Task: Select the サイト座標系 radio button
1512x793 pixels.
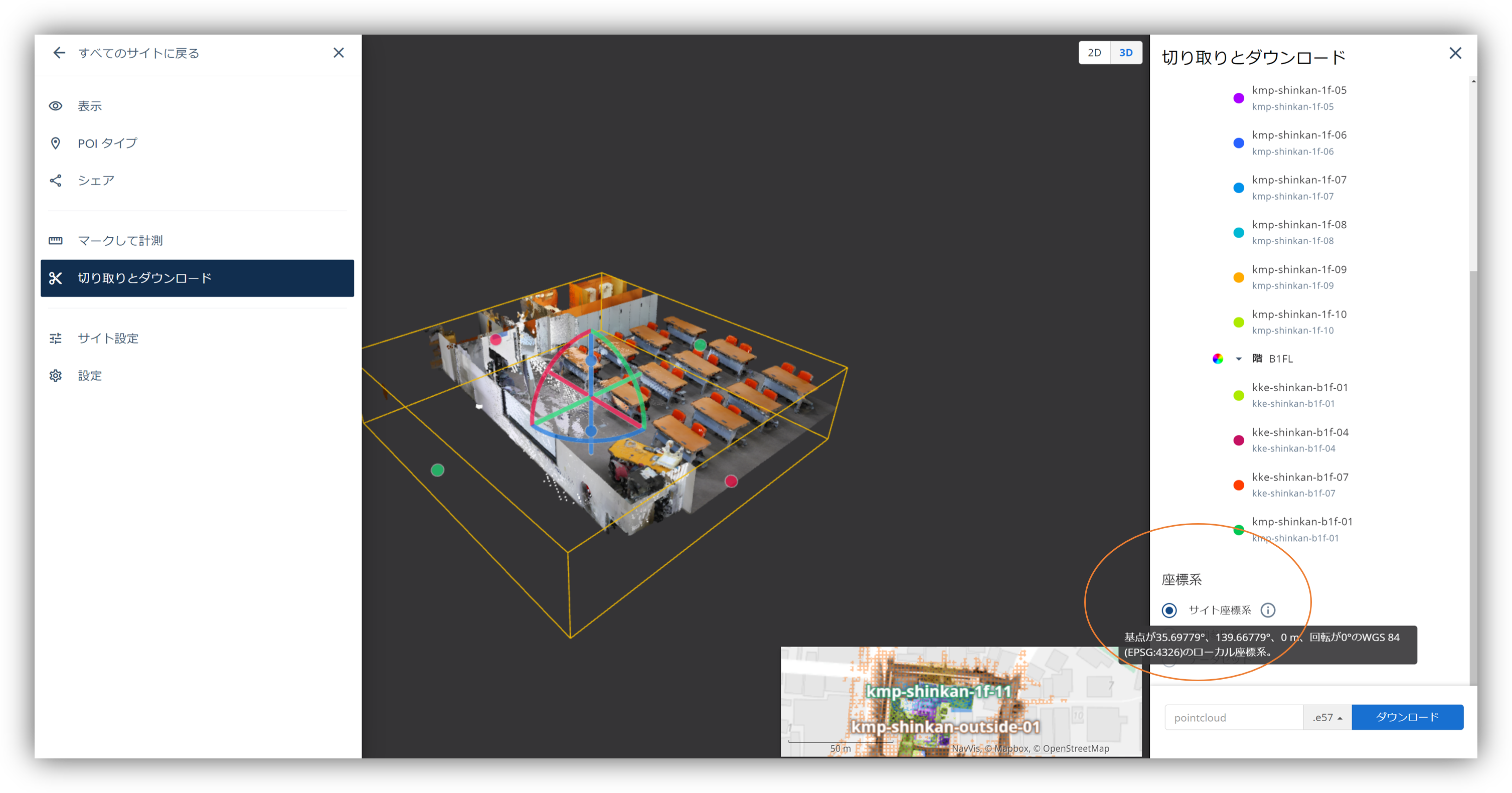Action: [1169, 610]
